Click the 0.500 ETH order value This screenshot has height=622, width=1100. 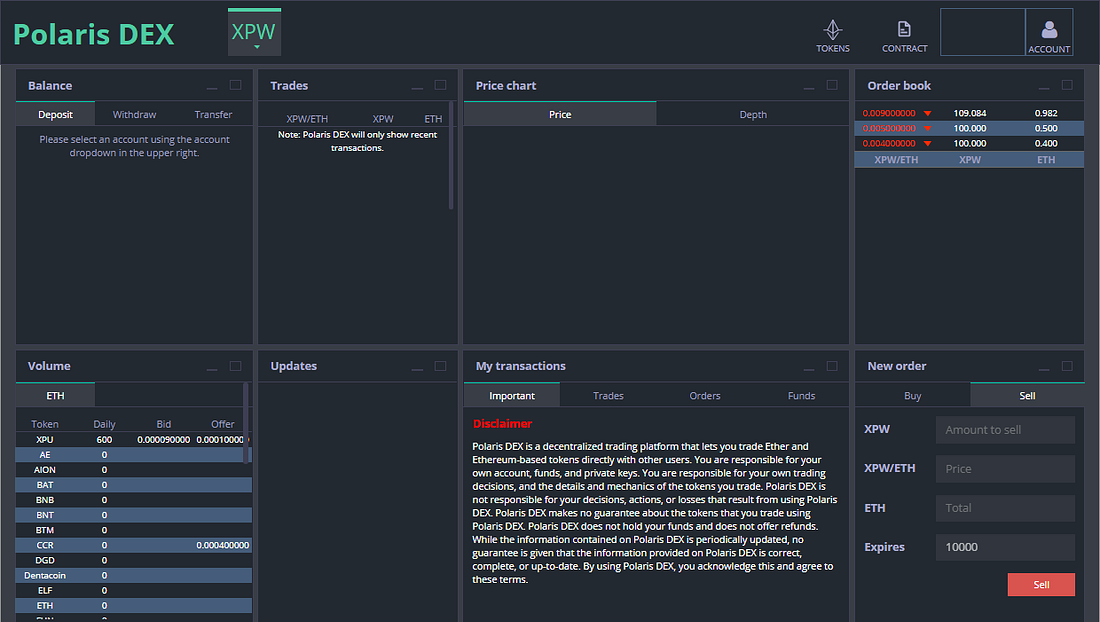point(1046,128)
